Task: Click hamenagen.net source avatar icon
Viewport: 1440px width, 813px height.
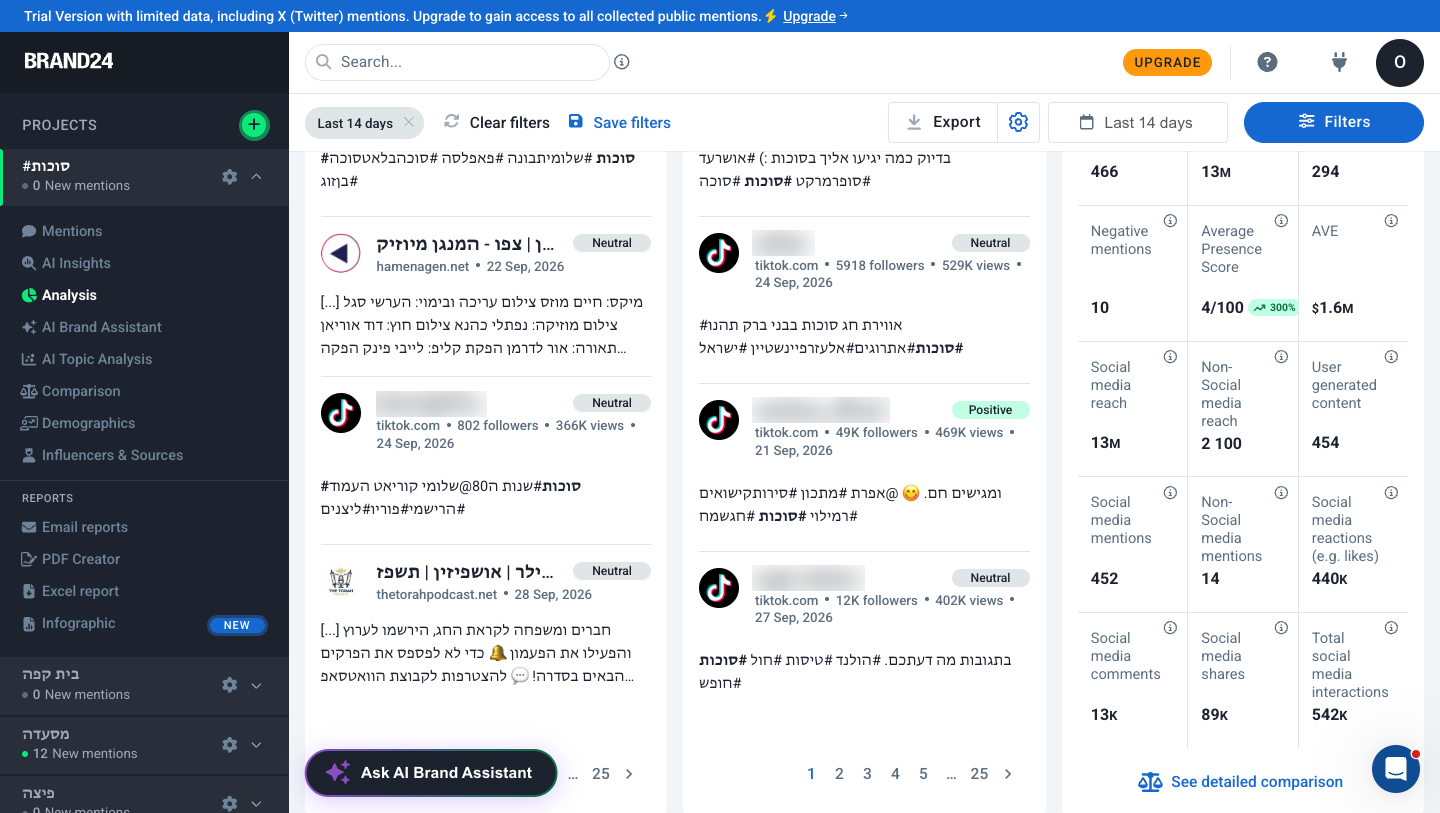Action: coord(341,254)
